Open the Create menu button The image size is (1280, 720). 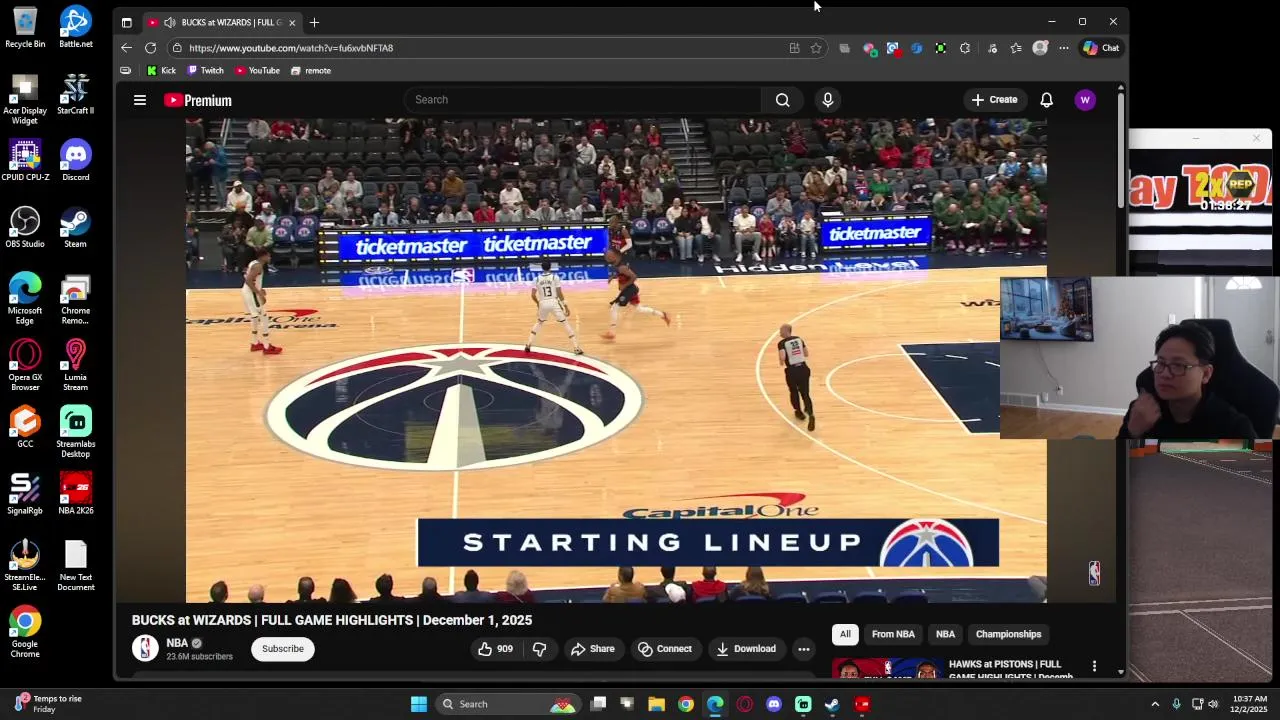[994, 100]
